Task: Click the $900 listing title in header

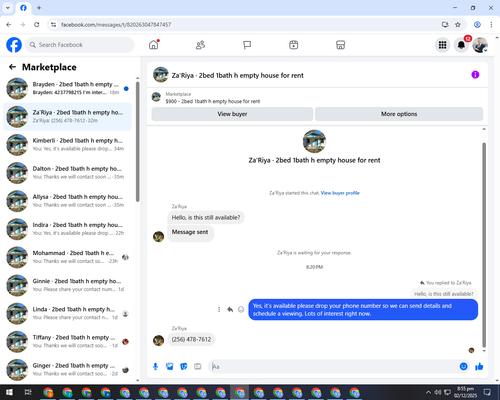Action: click(213, 101)
